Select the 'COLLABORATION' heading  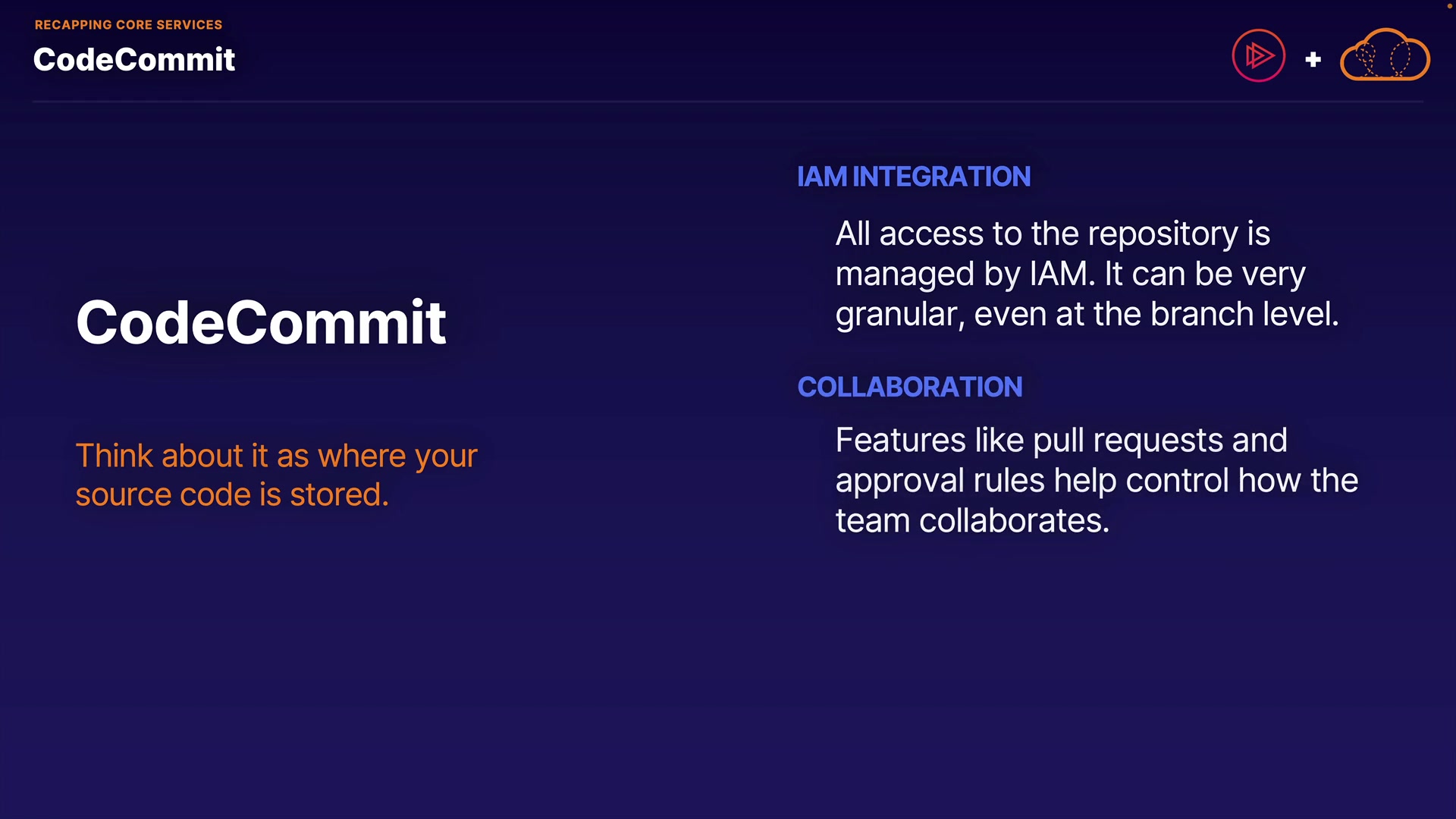coord(909,387)
